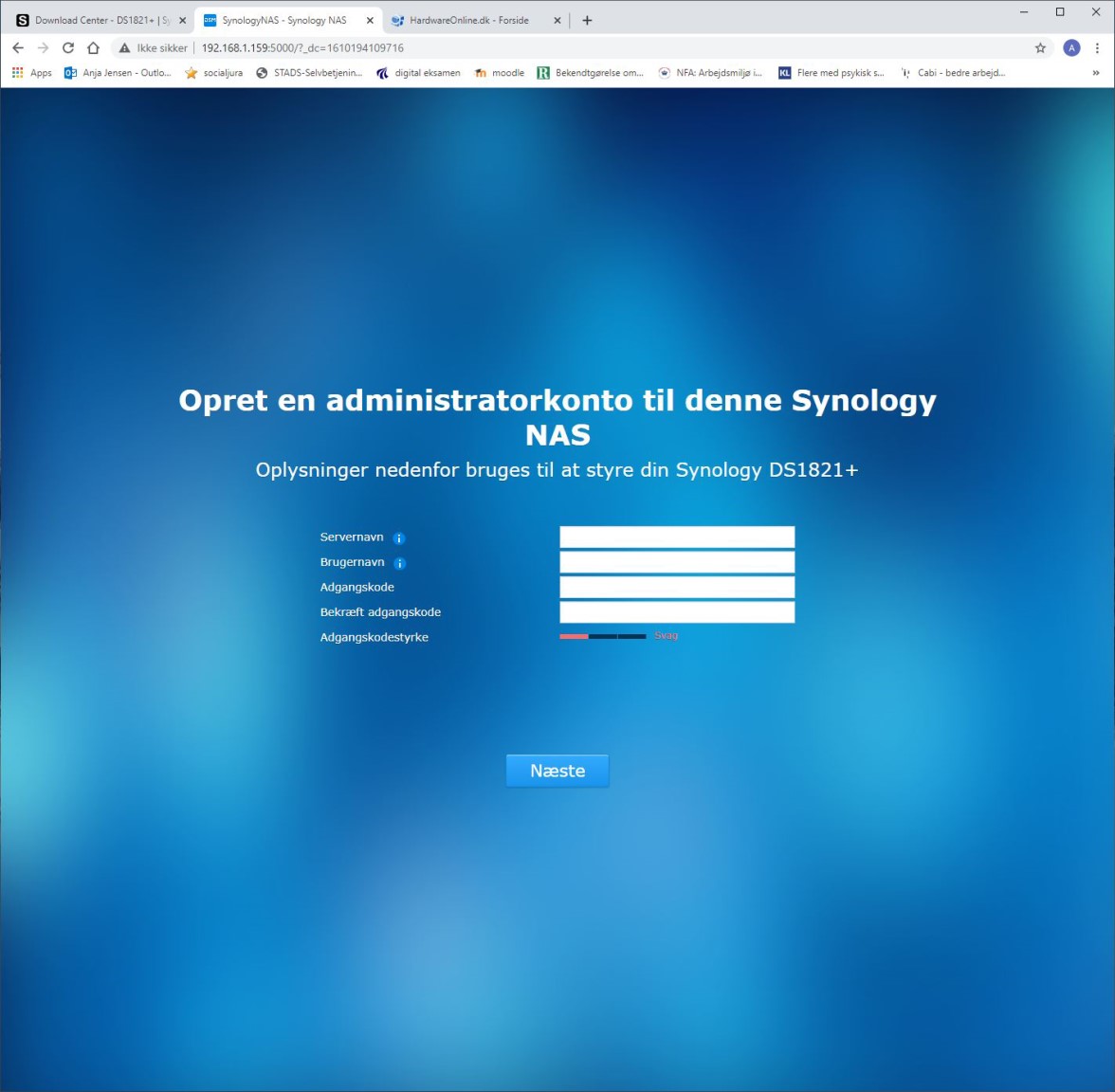Viewport: 1115px width, 1092px height.
Task: Click the Brugernavn info icon
Action: [x=400, y=563]
